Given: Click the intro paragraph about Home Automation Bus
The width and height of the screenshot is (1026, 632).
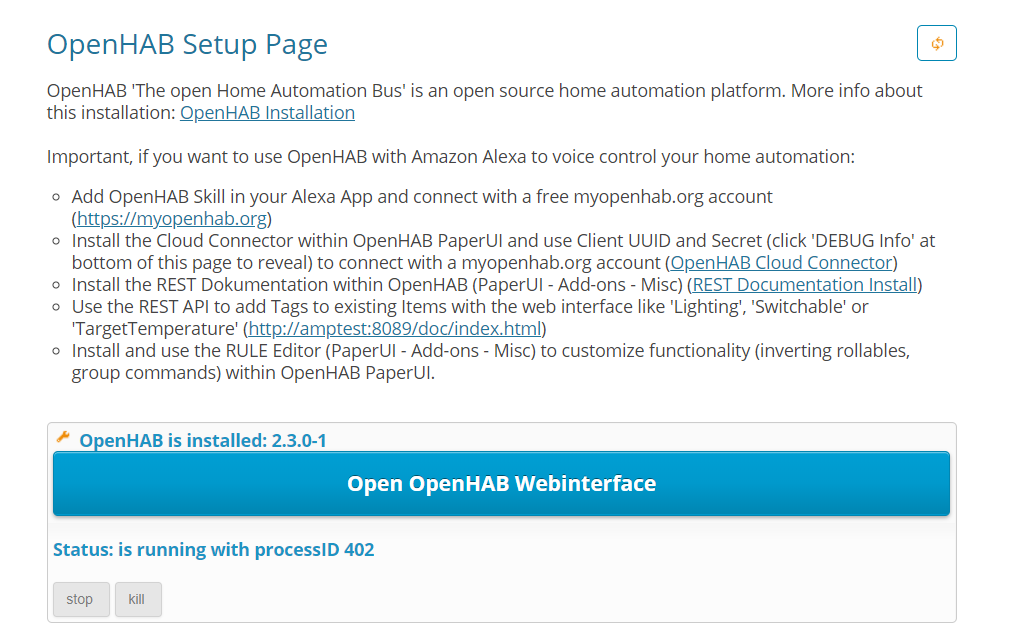Looking at the screenshot, I should [484, 101].
